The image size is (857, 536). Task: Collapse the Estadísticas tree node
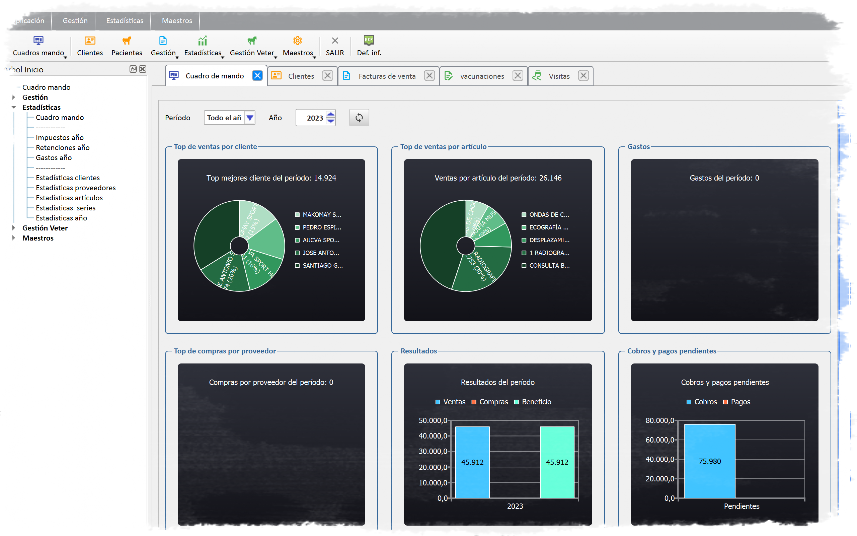tap(14, 107)
